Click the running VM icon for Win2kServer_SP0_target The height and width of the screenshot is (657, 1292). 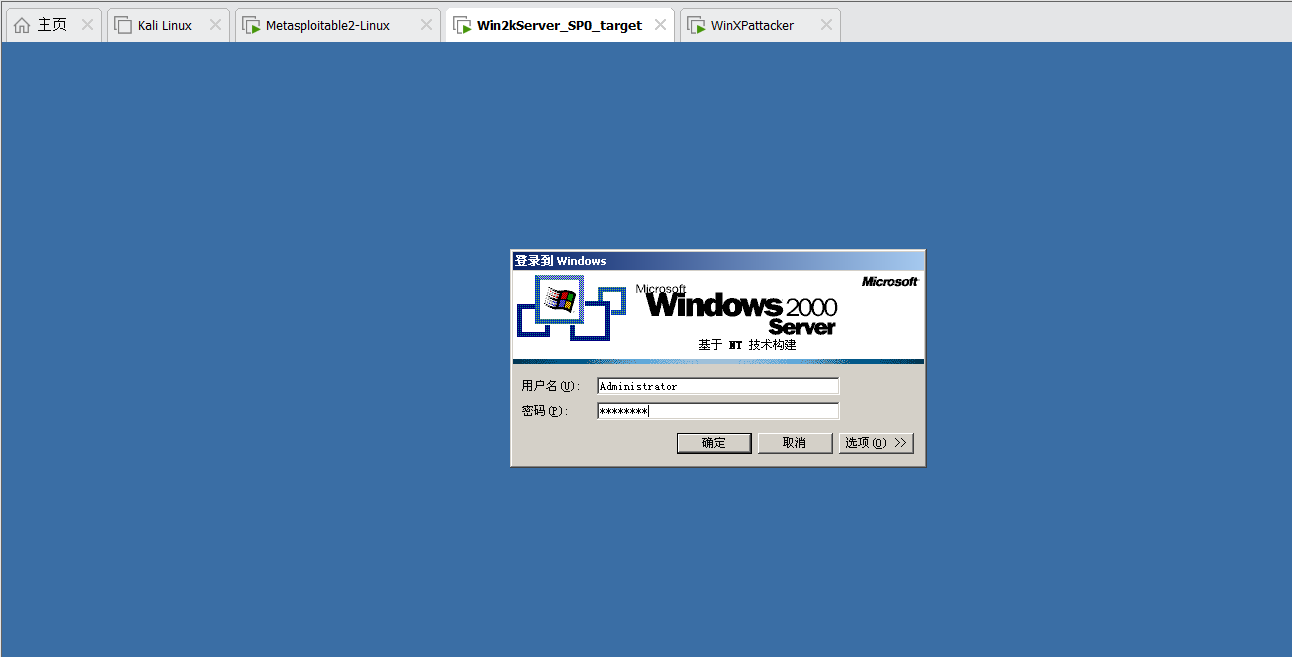click(x=462, y=25)
